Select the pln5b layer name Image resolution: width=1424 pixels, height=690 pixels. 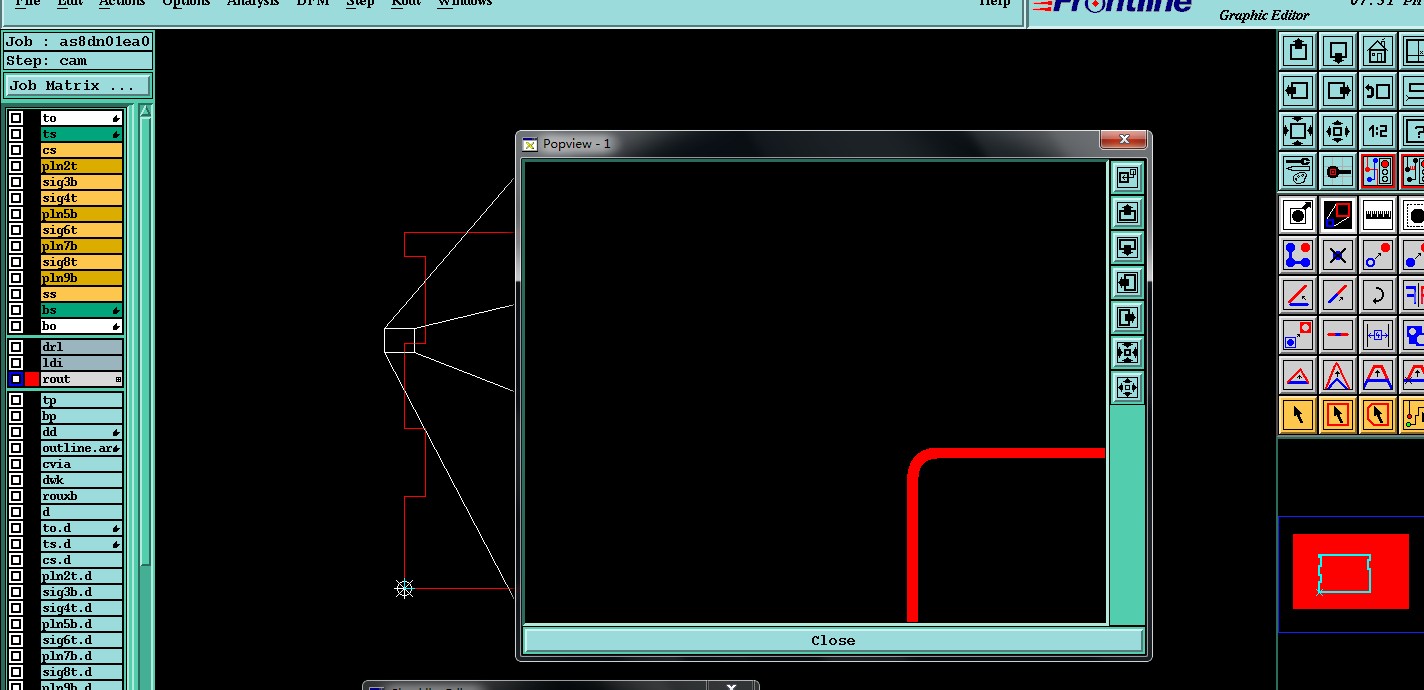coord(81,214)
